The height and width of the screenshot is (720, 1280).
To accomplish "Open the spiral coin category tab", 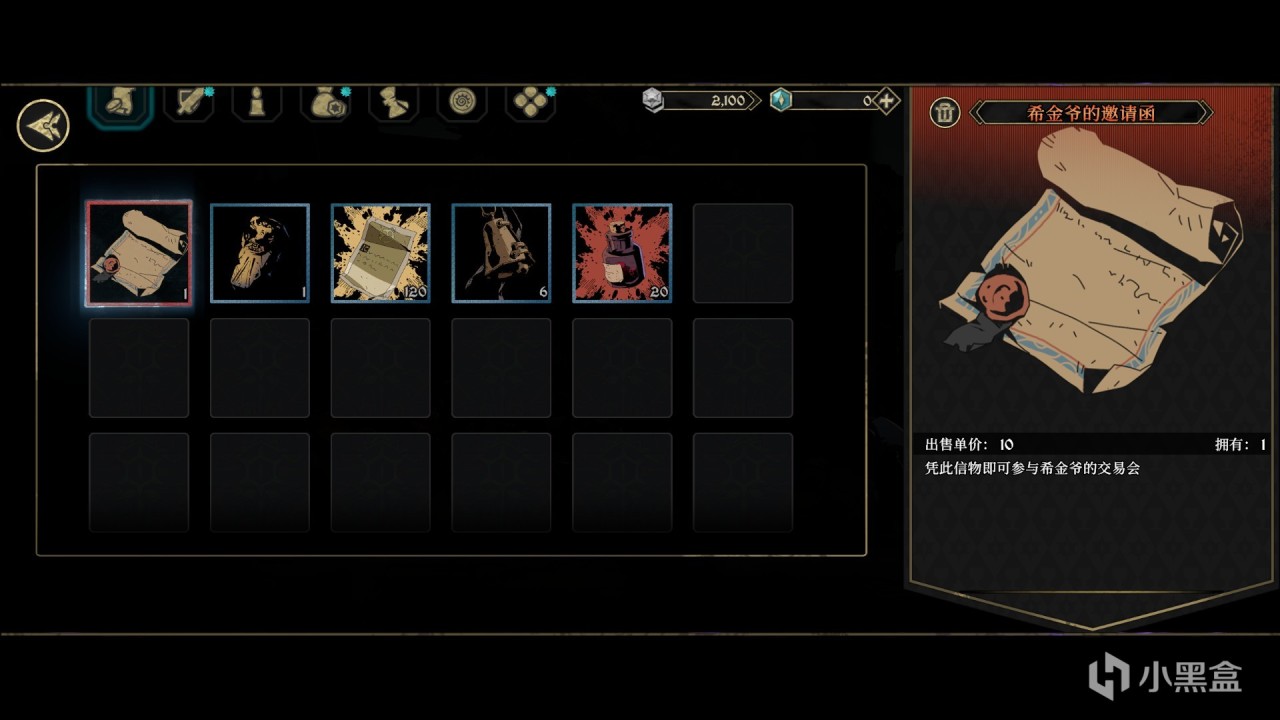I will [462, 103].
